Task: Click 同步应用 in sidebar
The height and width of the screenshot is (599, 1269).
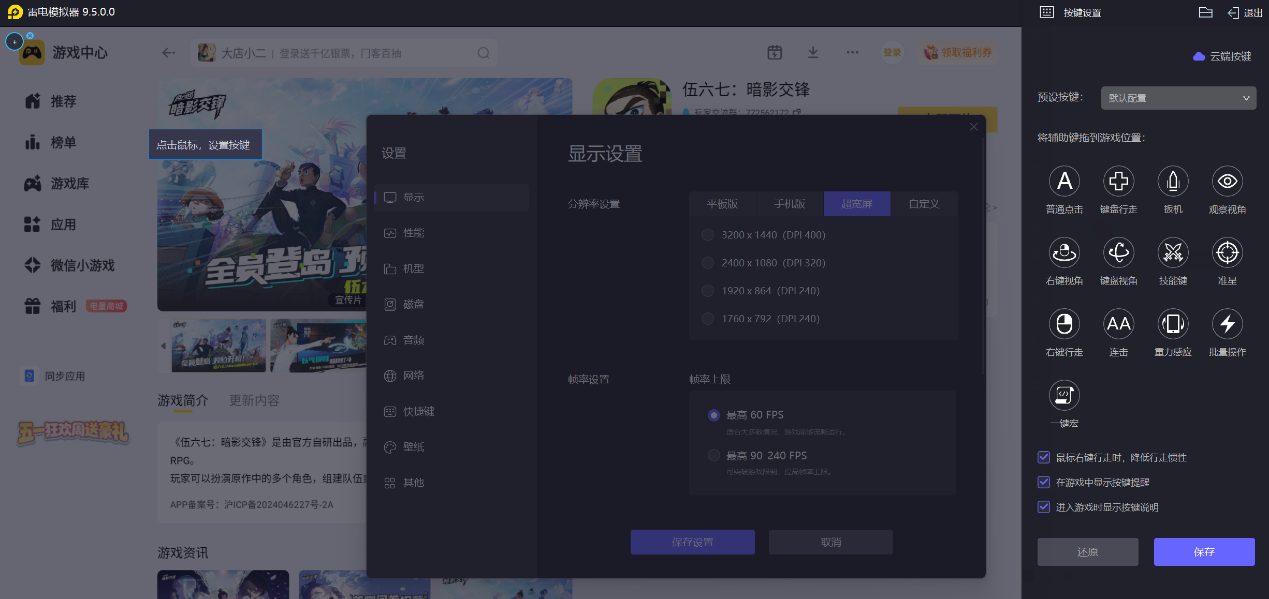Action: [56, 377]
